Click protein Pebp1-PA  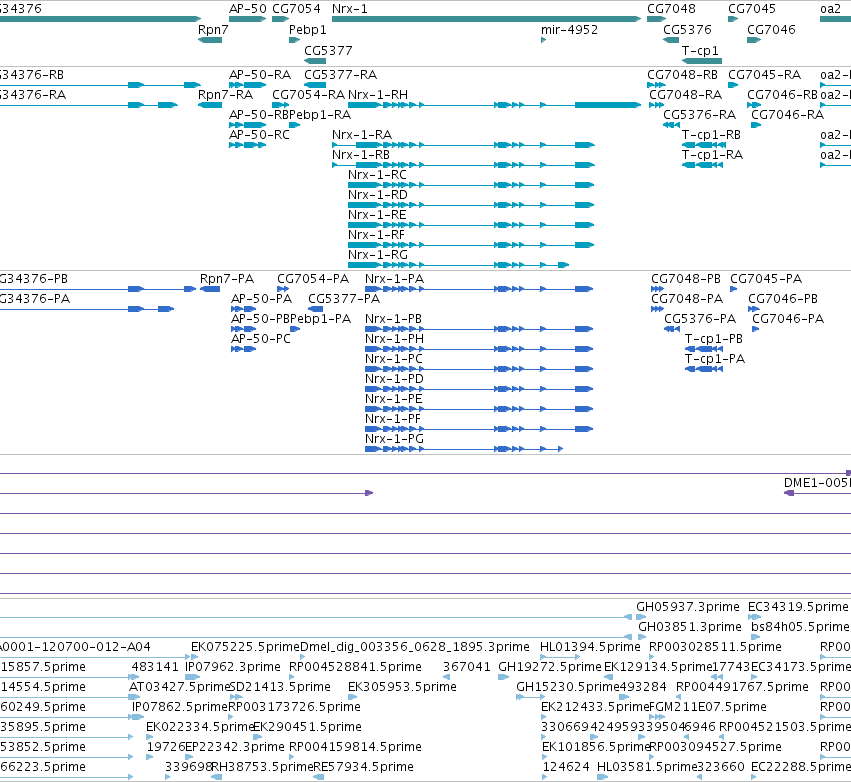point(321,319)
